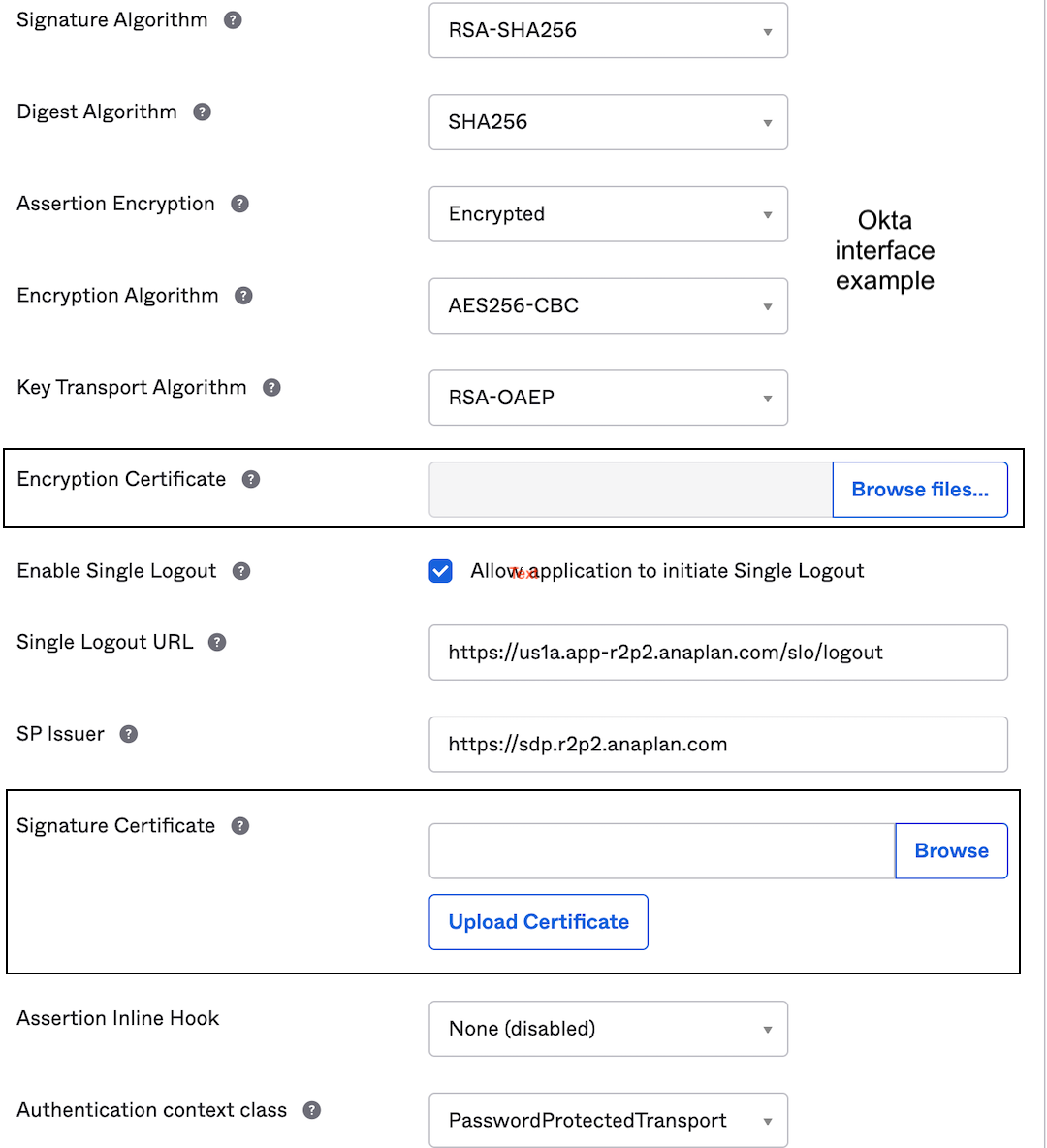Click the Upload Certificate button
Image resolution: width=1047 pixels, height=1148 pixels.
click(538, 922)
